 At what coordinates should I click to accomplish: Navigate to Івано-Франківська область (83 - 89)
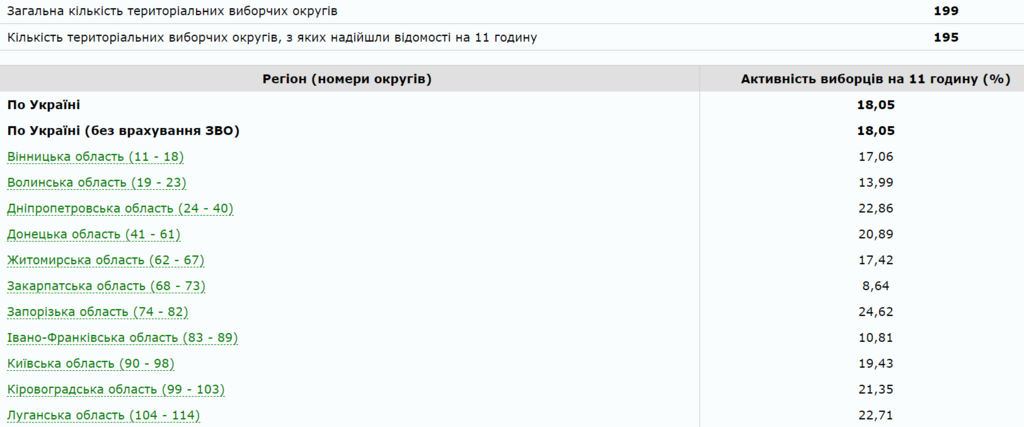pos(122,338)
